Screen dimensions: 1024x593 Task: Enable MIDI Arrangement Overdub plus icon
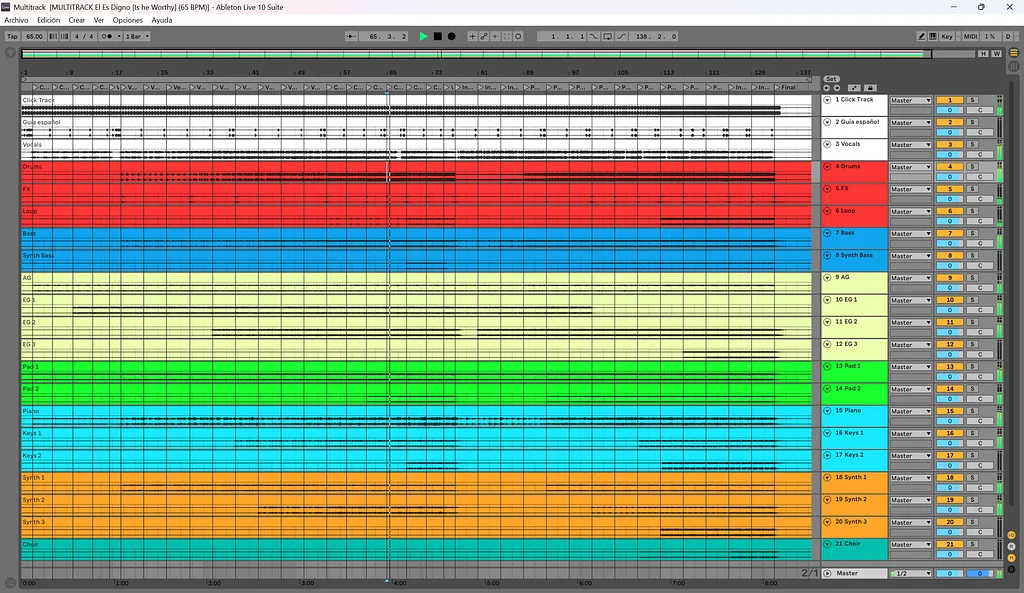[x=472, y=37]
